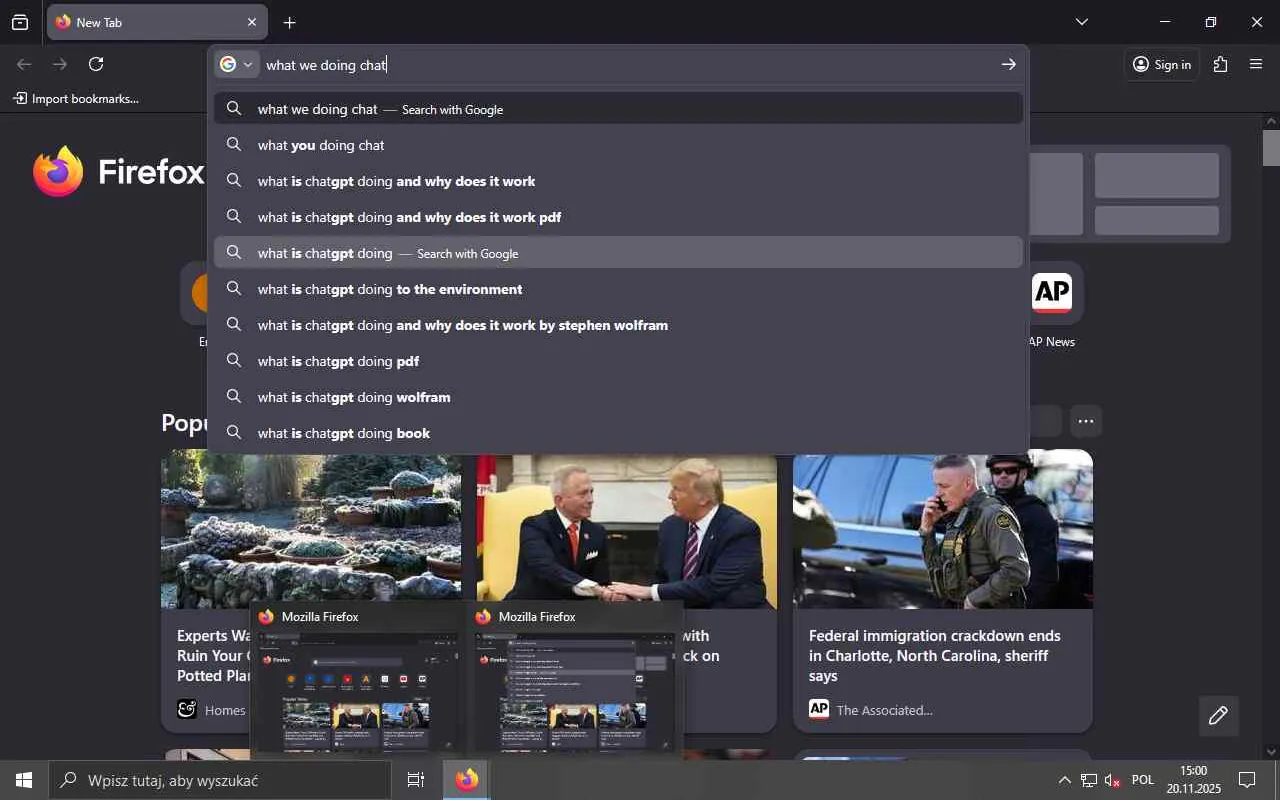Image resolution: width=1280 pixels, height=800 pixels.
Task: Go back using the back arrow
Action: point(24,64)
